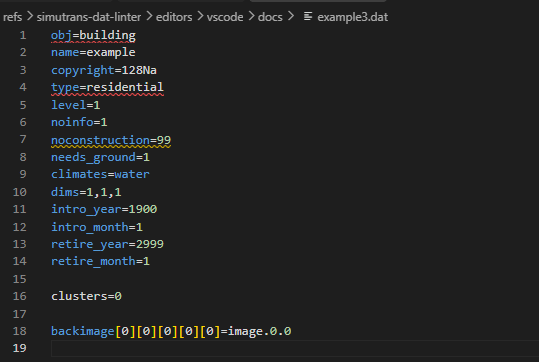539x362 pixels.
Task: Click the 'clusters=0' line
Action: tap(86, 296)
